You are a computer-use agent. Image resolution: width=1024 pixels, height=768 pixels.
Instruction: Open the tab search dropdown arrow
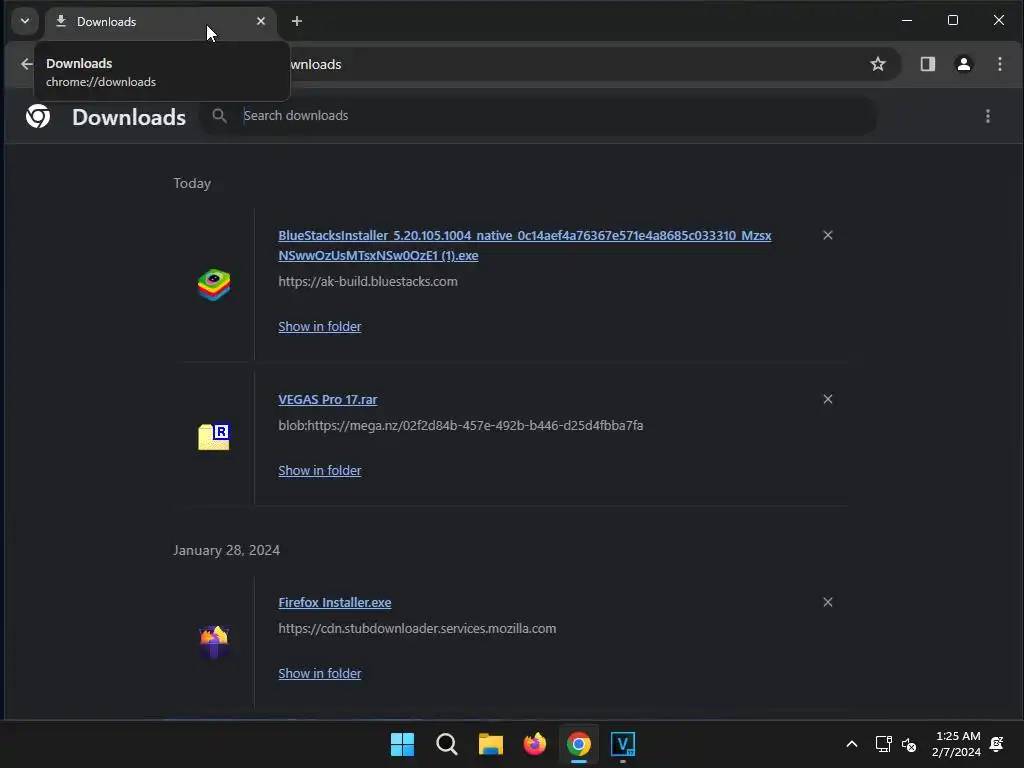(25, 21)
